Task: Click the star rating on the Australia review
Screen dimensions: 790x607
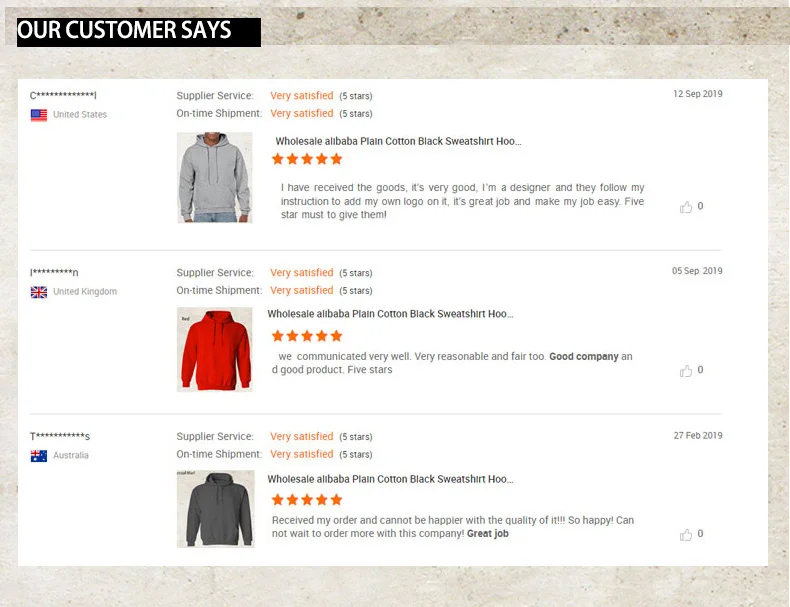Action: click(307, 500)
